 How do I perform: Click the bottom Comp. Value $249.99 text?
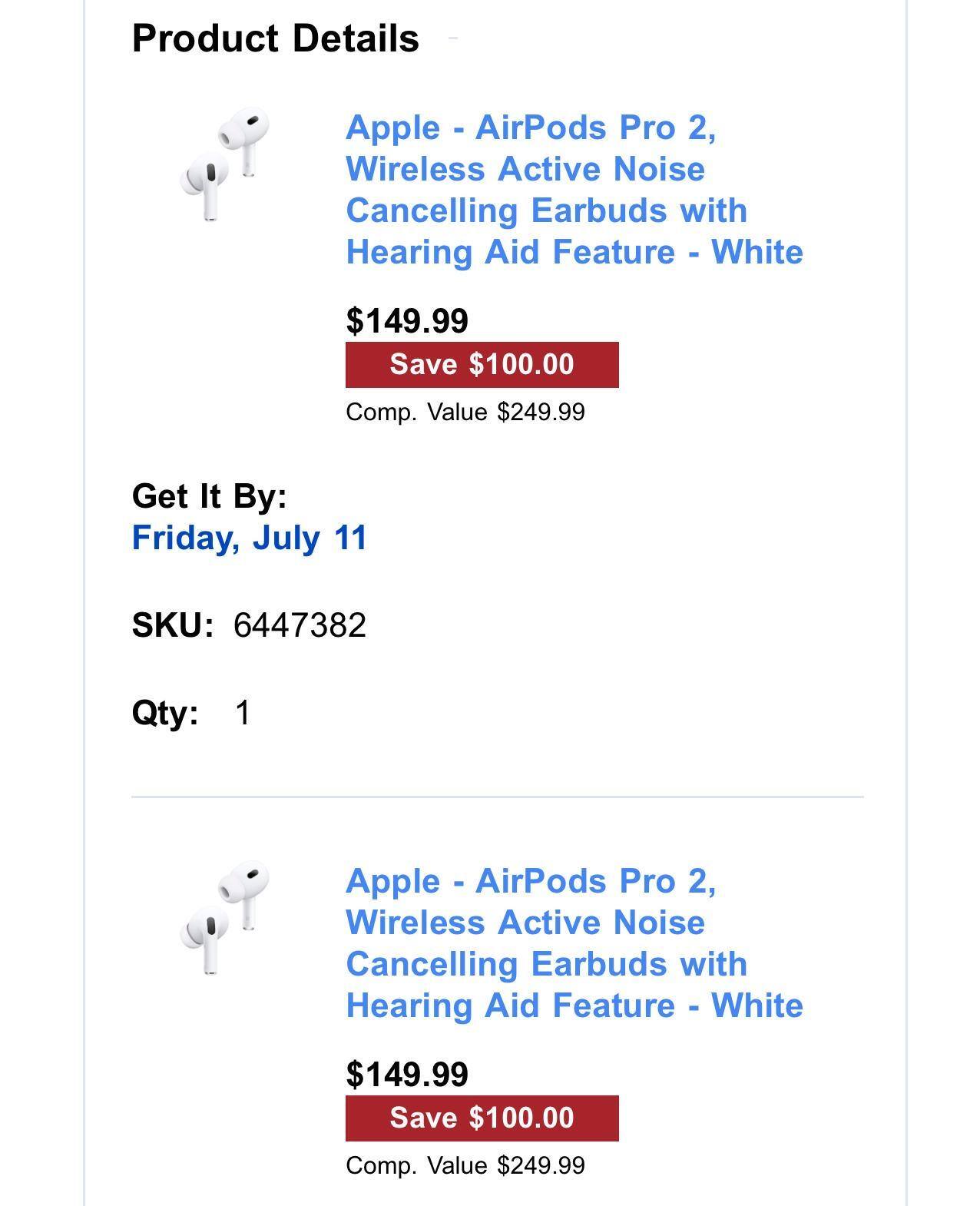point(465,1166)
